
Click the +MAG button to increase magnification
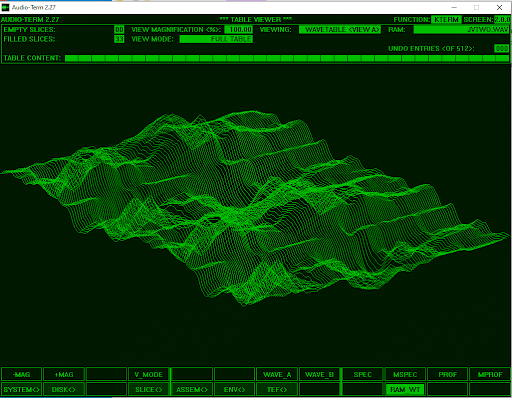[x=64, y=374]
